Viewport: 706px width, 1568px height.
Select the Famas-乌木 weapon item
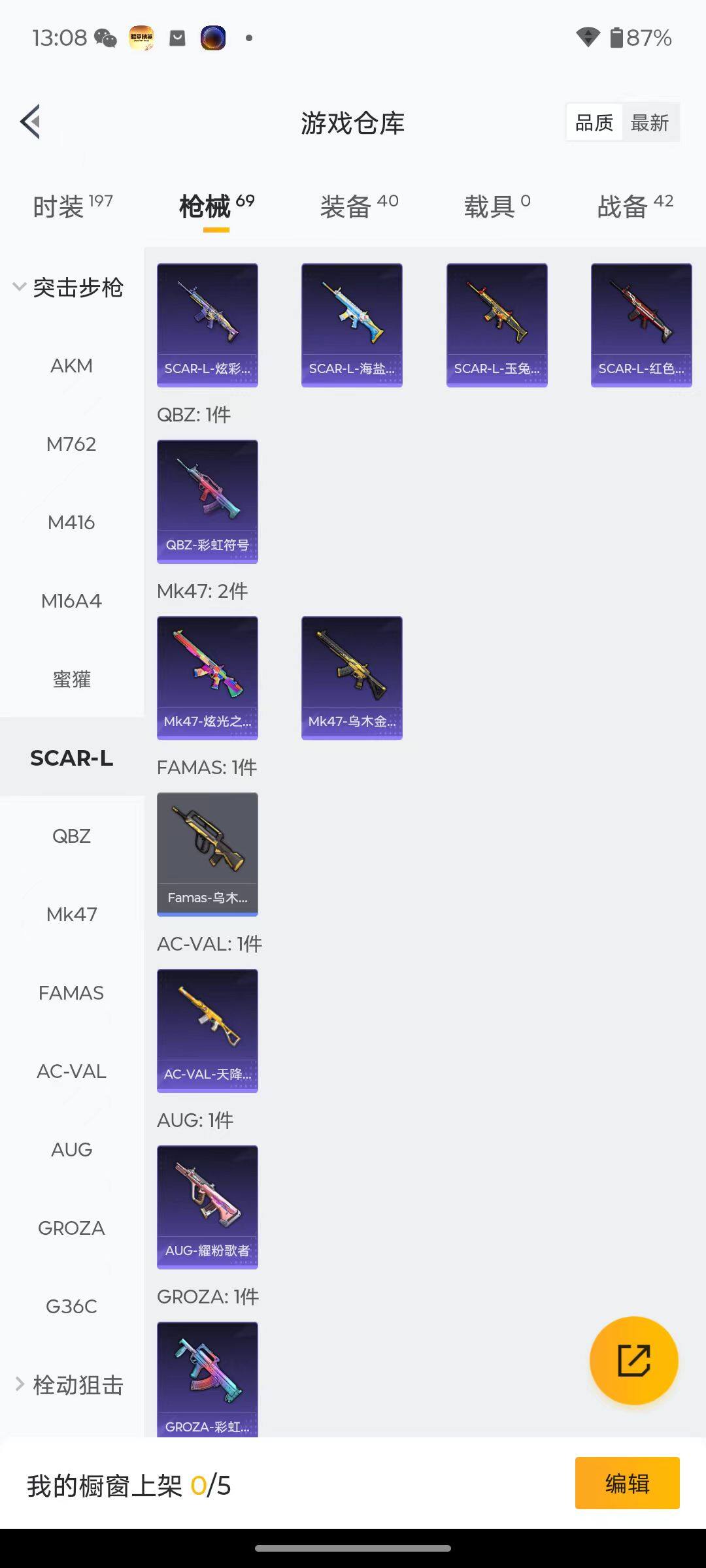click(207, 854)
